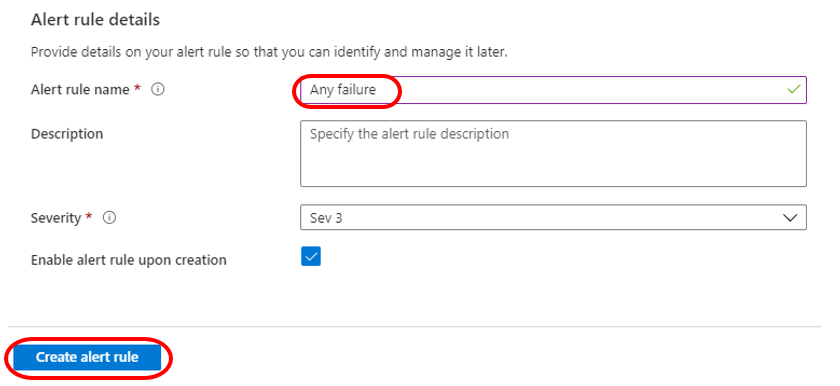This screenshot has height=386, width=840.
Task: Click into the Alert rule name field
Action: click(x=553, y=89)
